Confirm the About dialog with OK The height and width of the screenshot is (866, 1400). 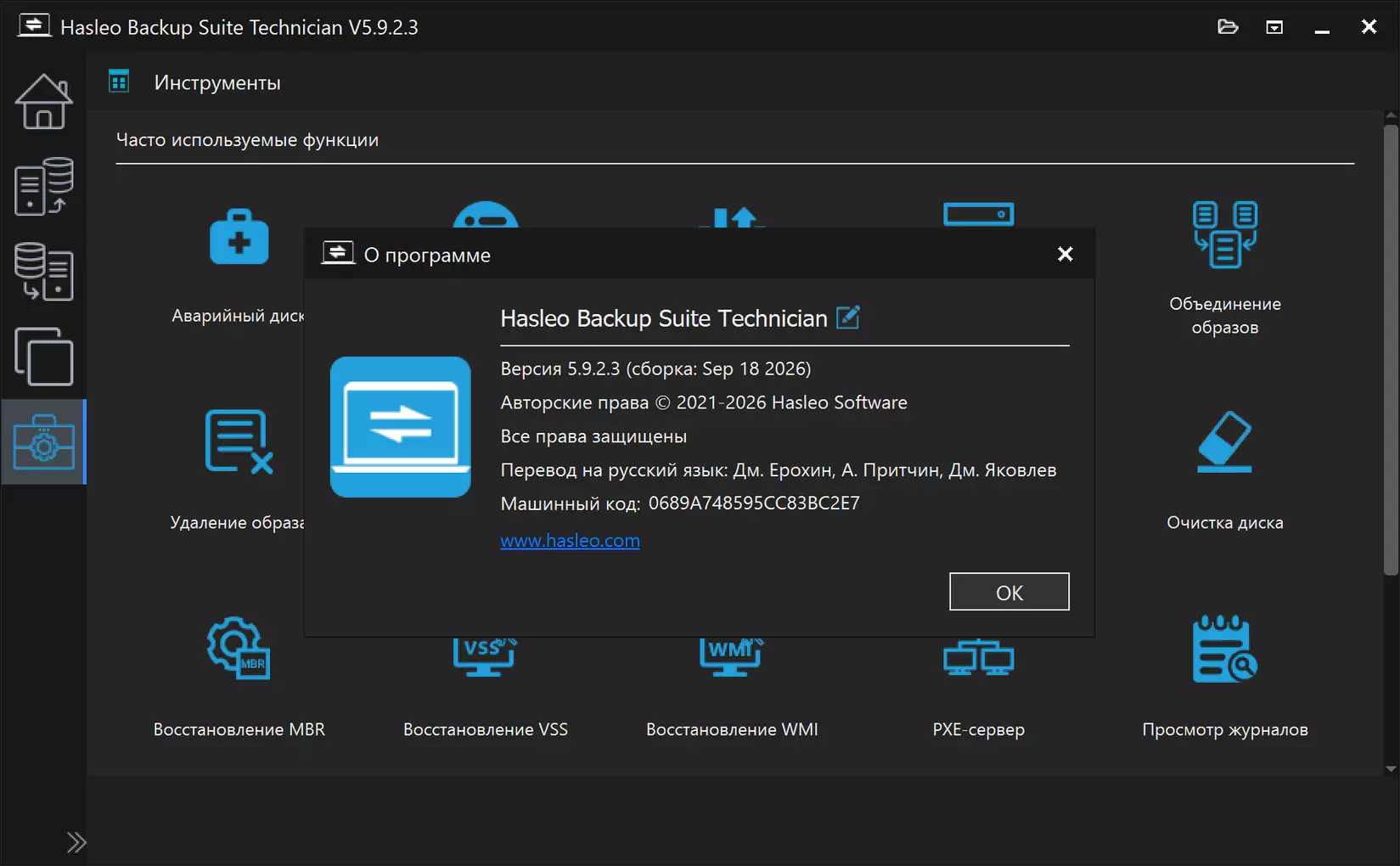[1009, 592]
